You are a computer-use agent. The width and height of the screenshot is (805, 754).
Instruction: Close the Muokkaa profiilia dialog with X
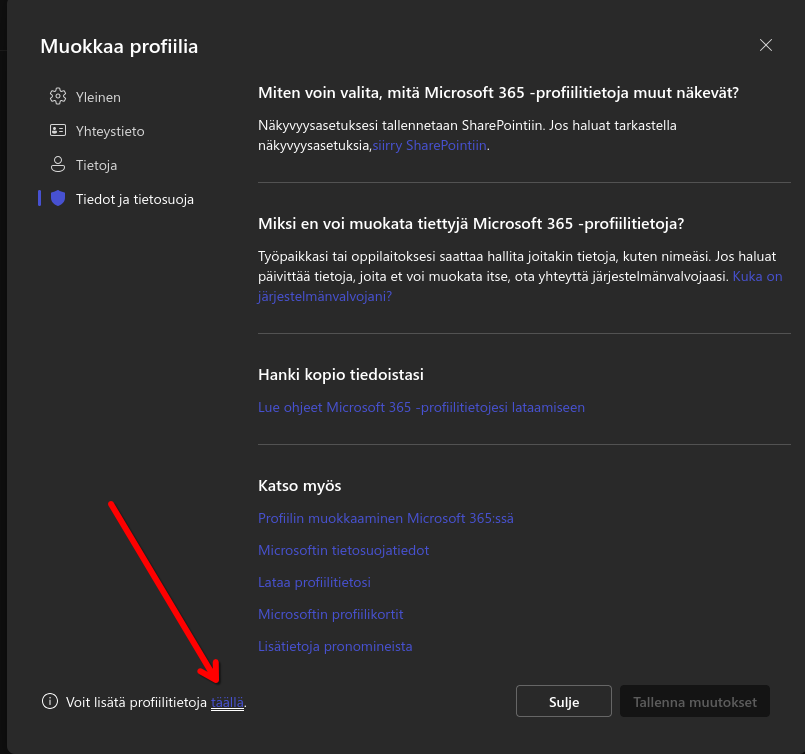(766, 45)
